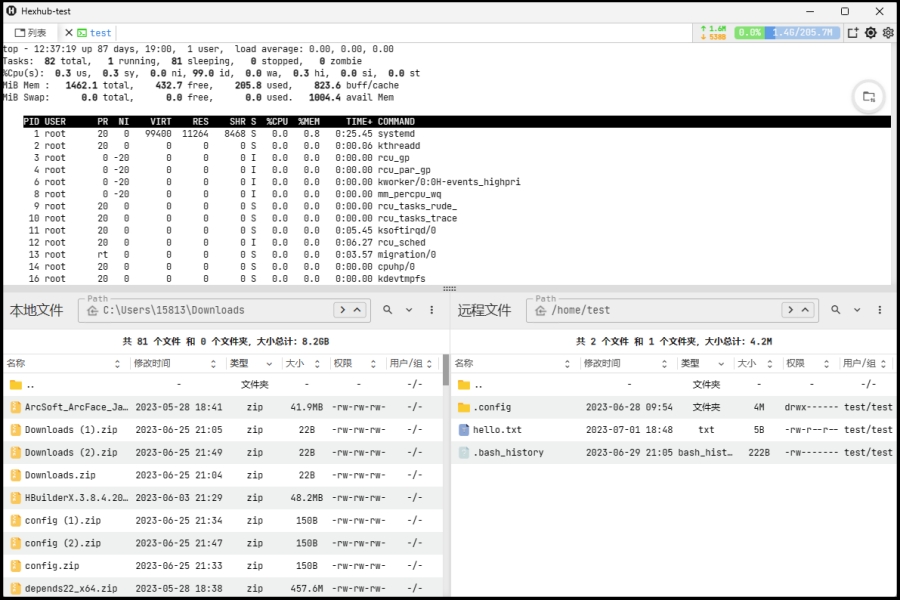Click home icon in remote path field
The width and height of the screenshot is (900, 600).
pyautogui.click(x=540, y=311)
